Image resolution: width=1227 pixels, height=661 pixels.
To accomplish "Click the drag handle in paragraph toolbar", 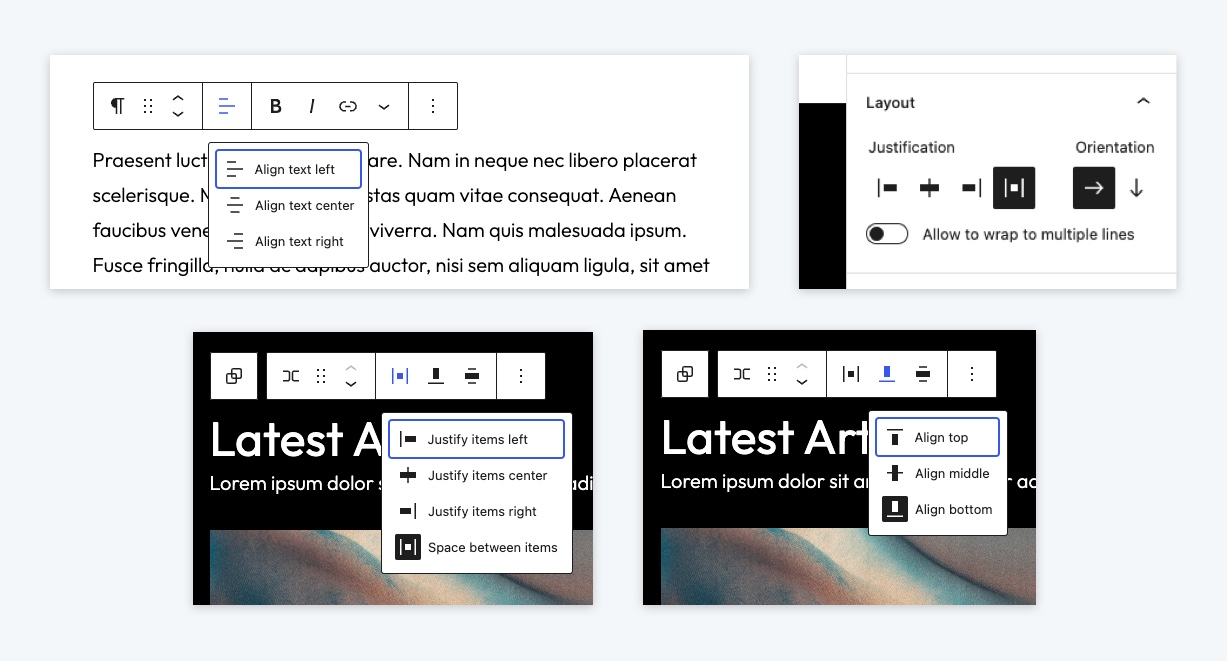I will tap(148, 106).
